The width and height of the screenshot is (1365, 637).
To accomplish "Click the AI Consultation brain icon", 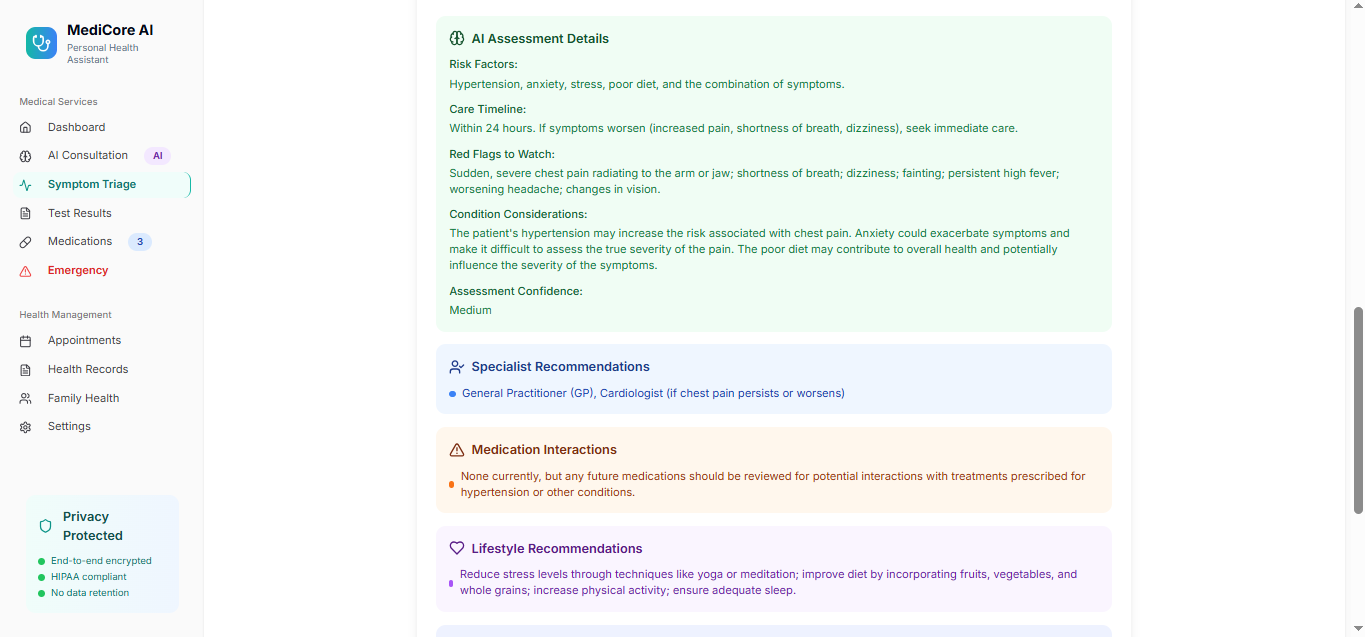I will tap(26, 156).
